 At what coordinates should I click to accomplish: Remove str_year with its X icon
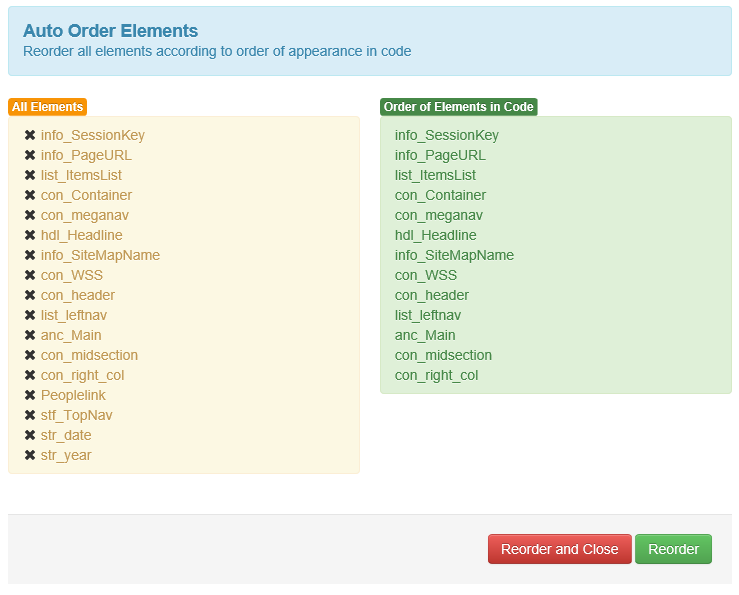point(30,455)
